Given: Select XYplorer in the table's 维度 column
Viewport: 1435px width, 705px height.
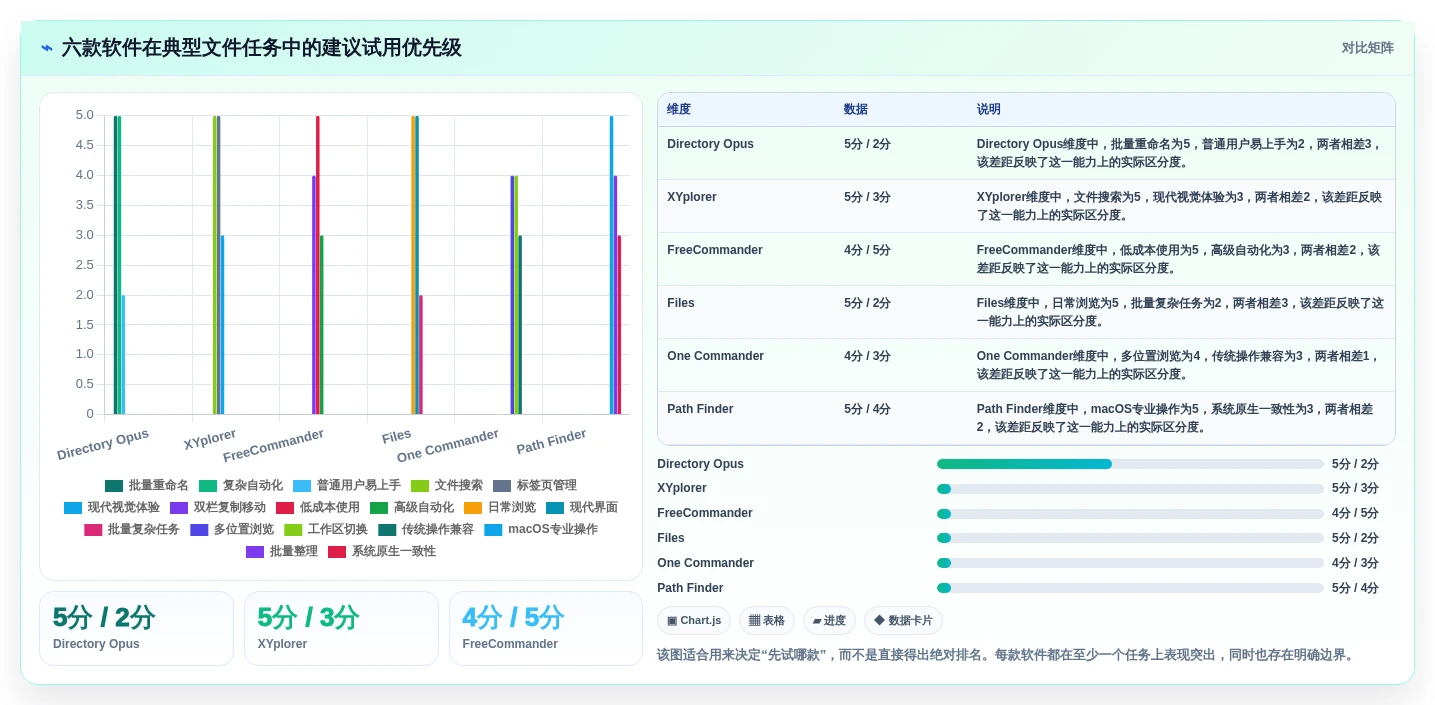Looking at the screenshot, I should coord(692,197).
